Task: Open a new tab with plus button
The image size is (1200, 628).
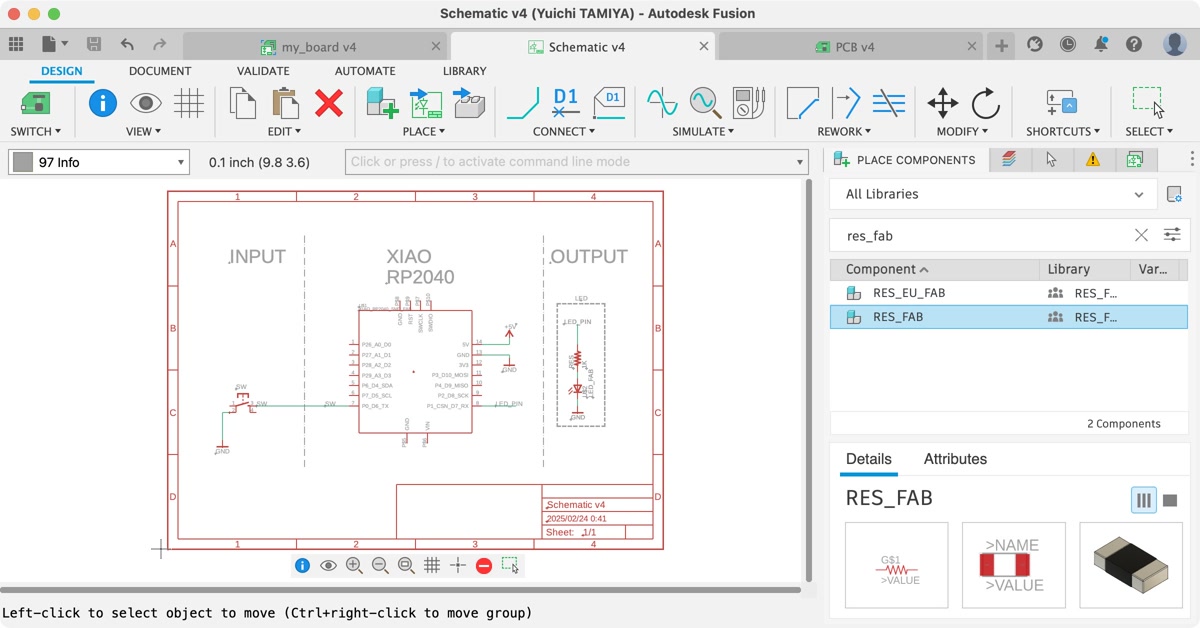Action: point(1001,46)
